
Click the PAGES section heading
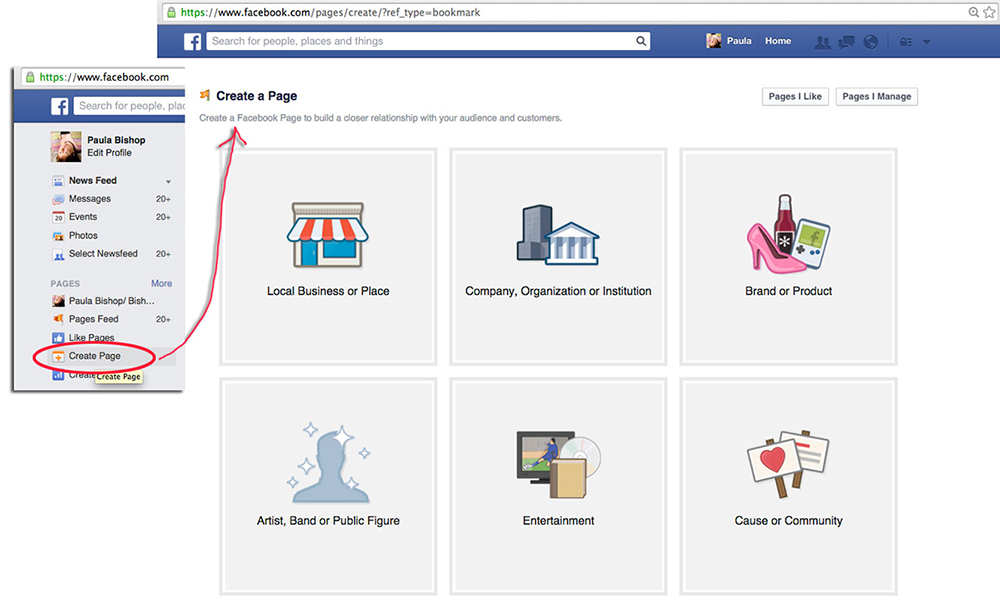click(x=65, y=284)
